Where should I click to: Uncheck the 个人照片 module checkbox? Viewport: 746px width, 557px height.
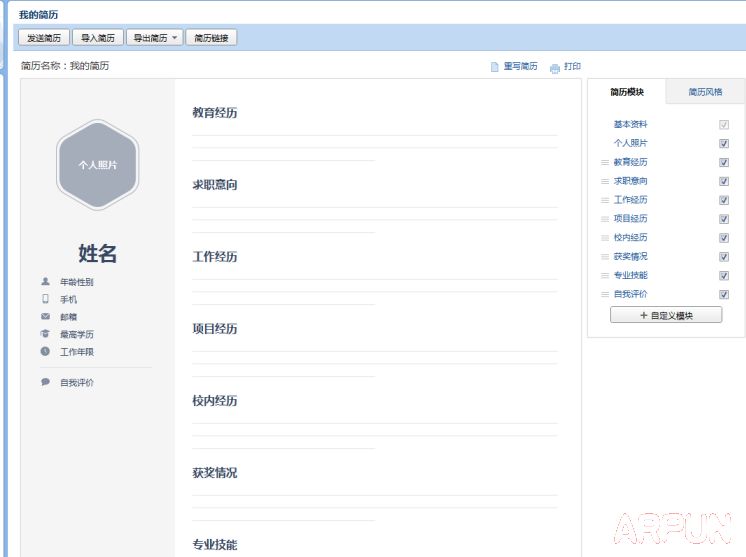tap(724, 143)
